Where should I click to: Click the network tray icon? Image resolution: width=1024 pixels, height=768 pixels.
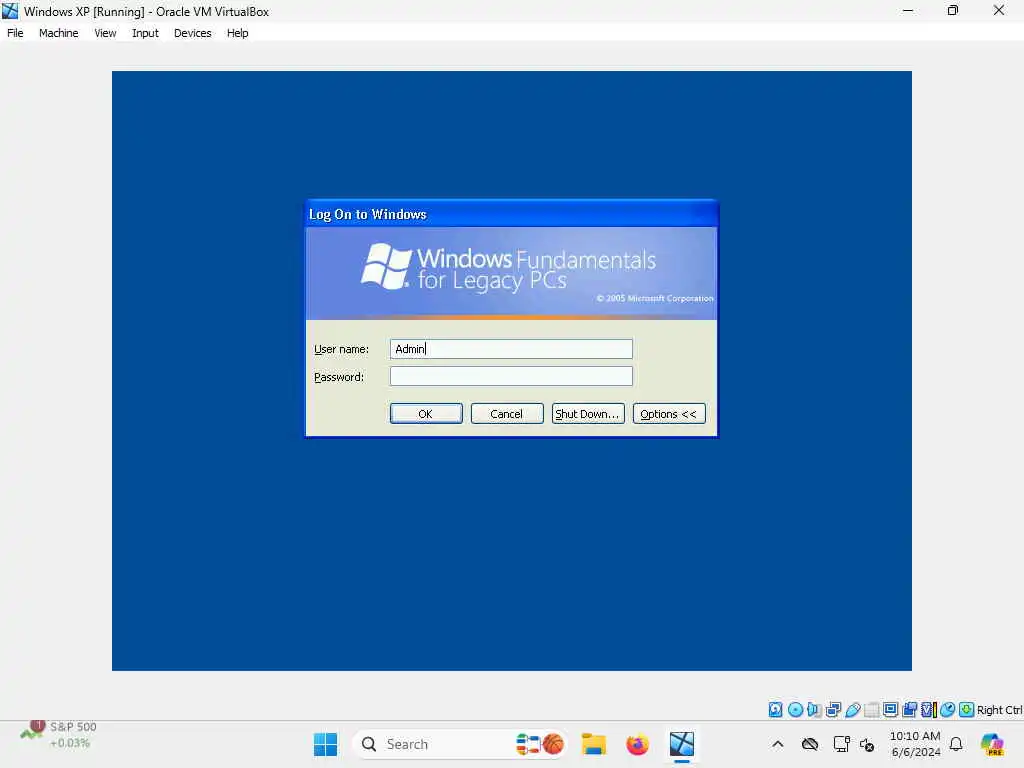(x=841, y=744)
